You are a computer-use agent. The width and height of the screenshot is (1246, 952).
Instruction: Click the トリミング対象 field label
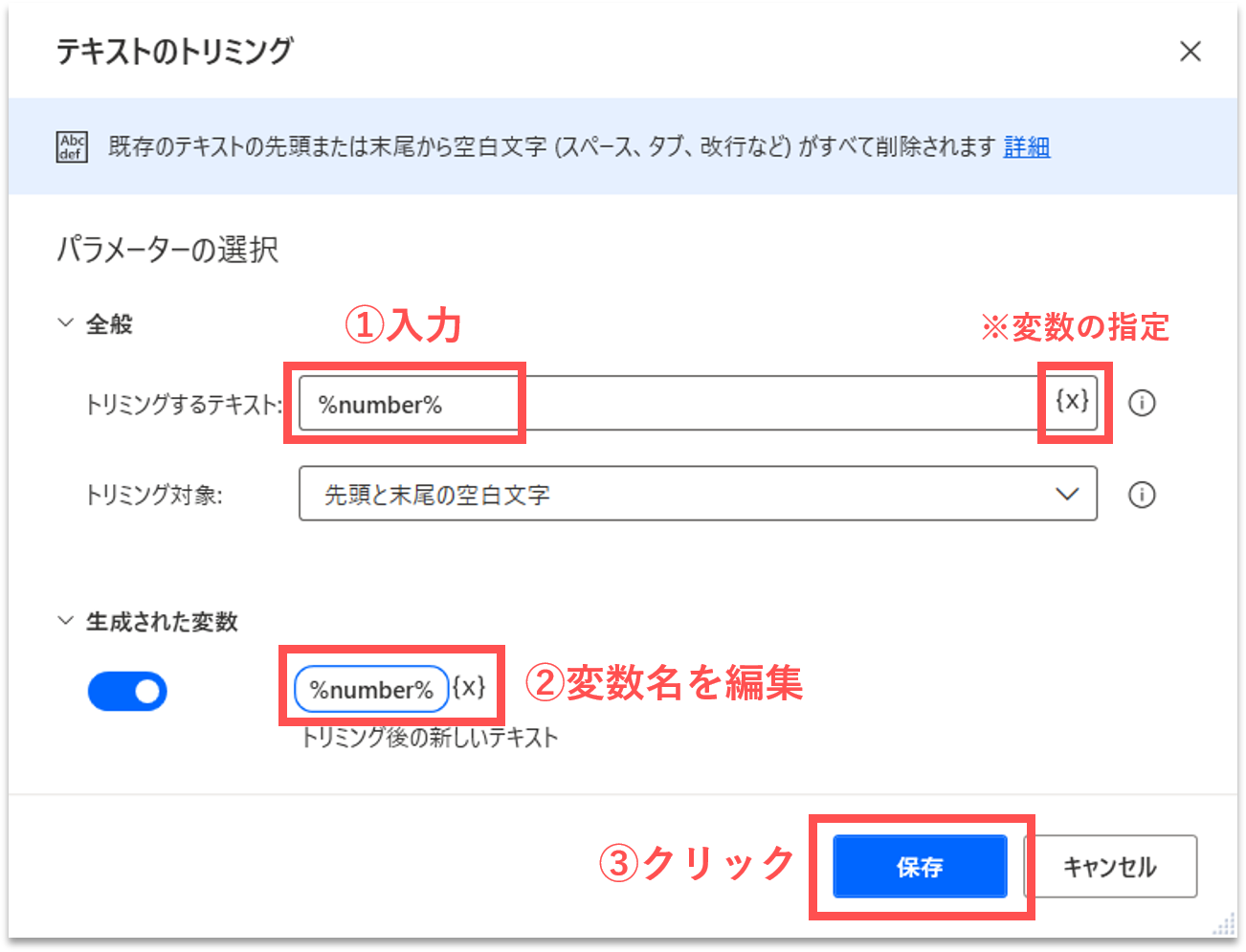154,495
